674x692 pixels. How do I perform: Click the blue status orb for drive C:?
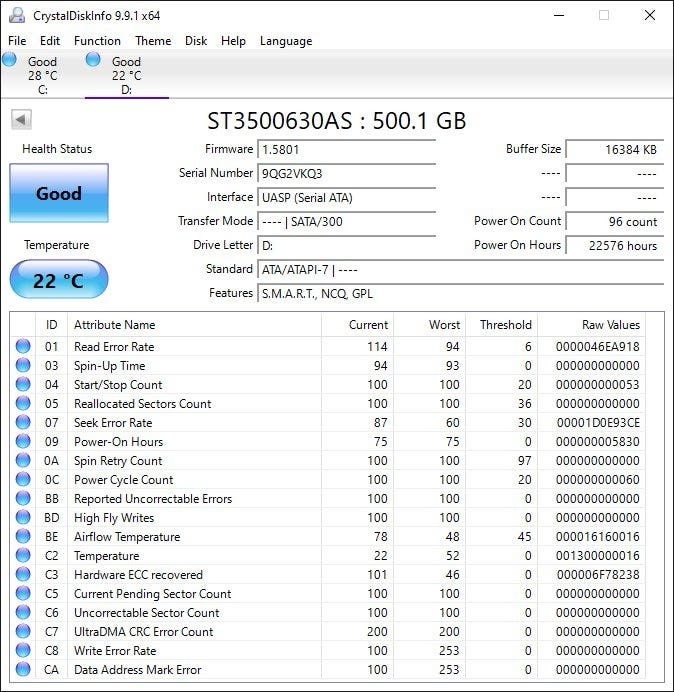coord(9,59)
